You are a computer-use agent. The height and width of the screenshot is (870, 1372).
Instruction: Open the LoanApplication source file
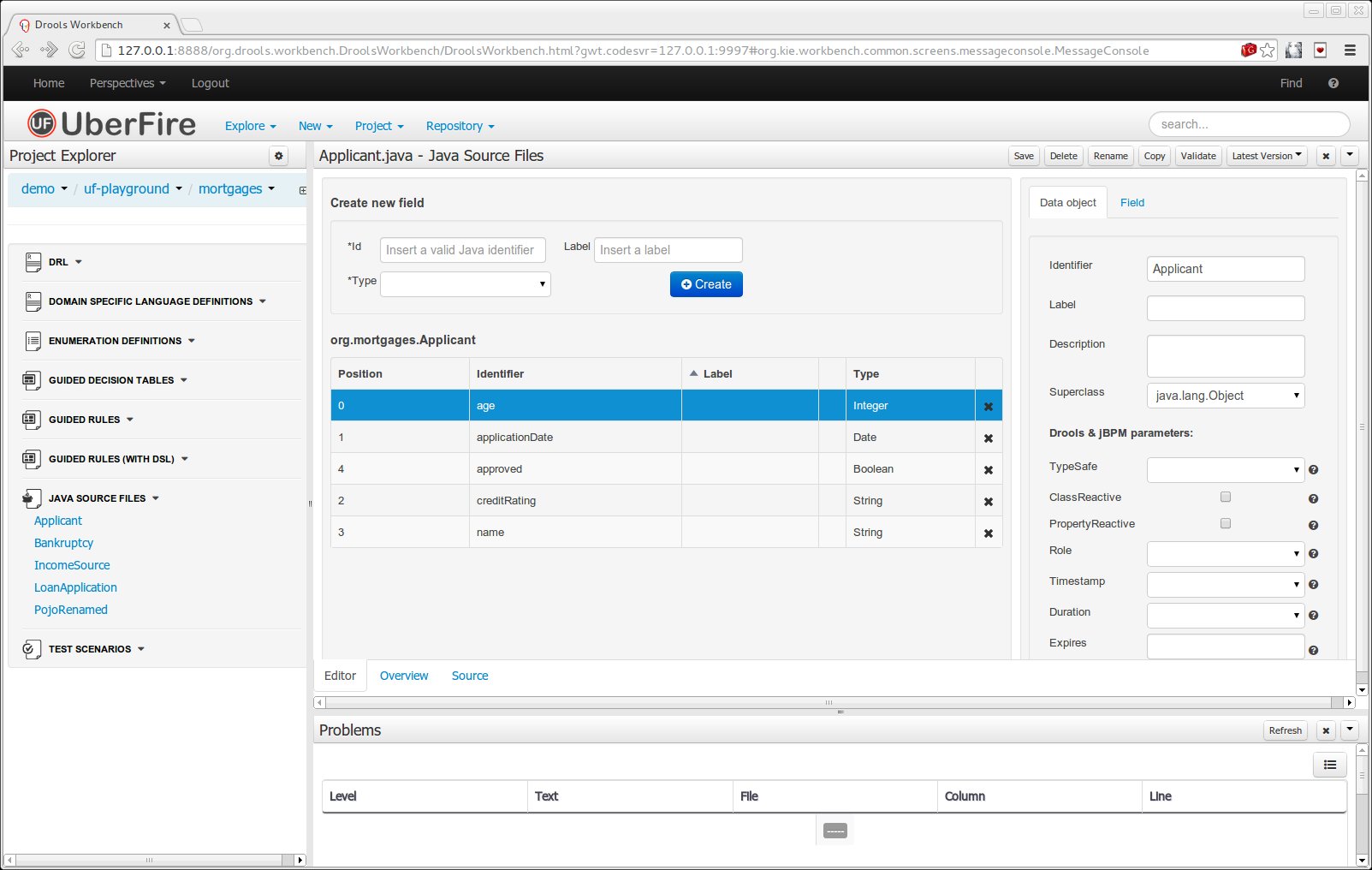click(75, 587)
